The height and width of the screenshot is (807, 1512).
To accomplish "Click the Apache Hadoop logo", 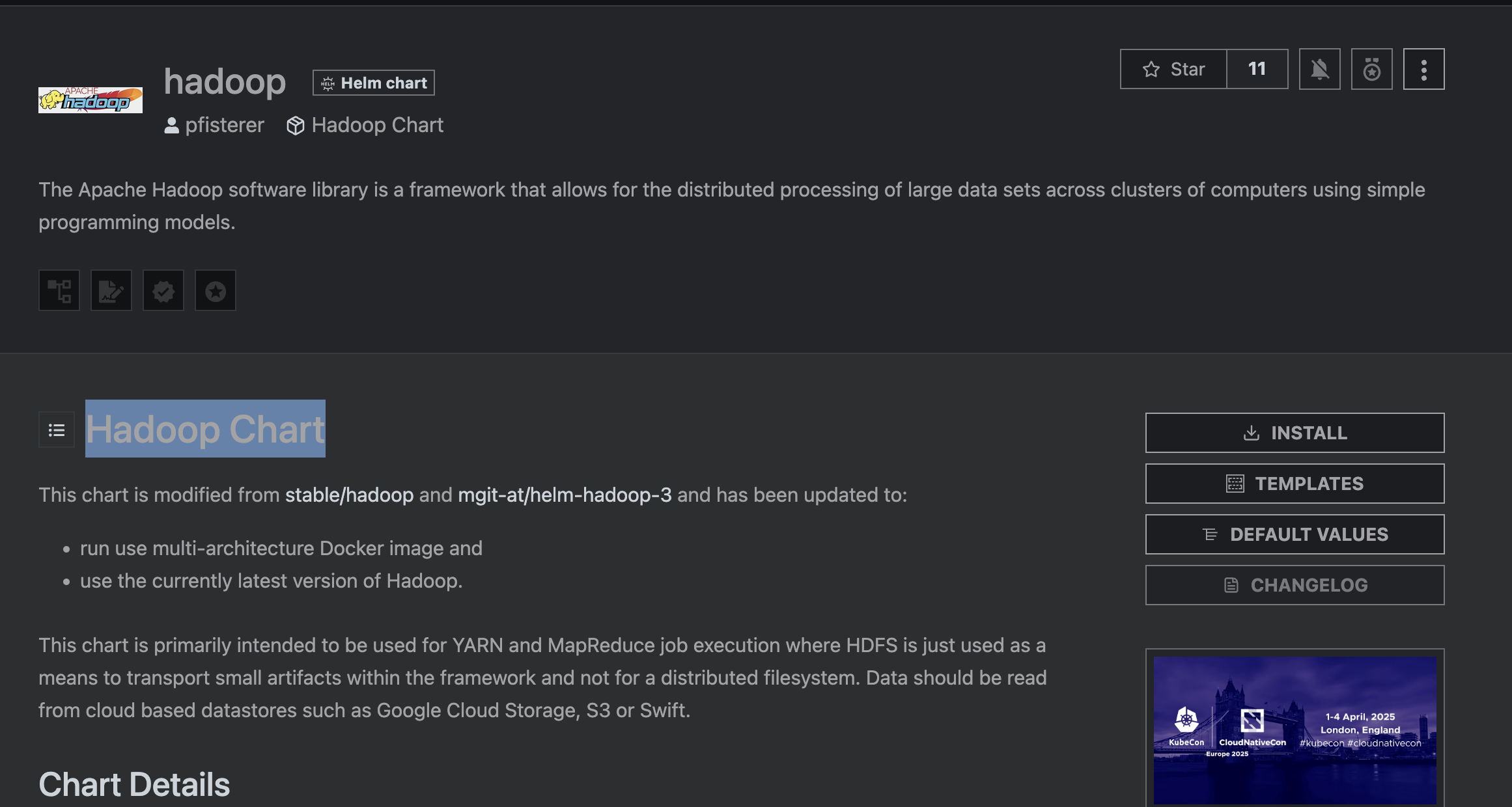I will tap(91, 100).
